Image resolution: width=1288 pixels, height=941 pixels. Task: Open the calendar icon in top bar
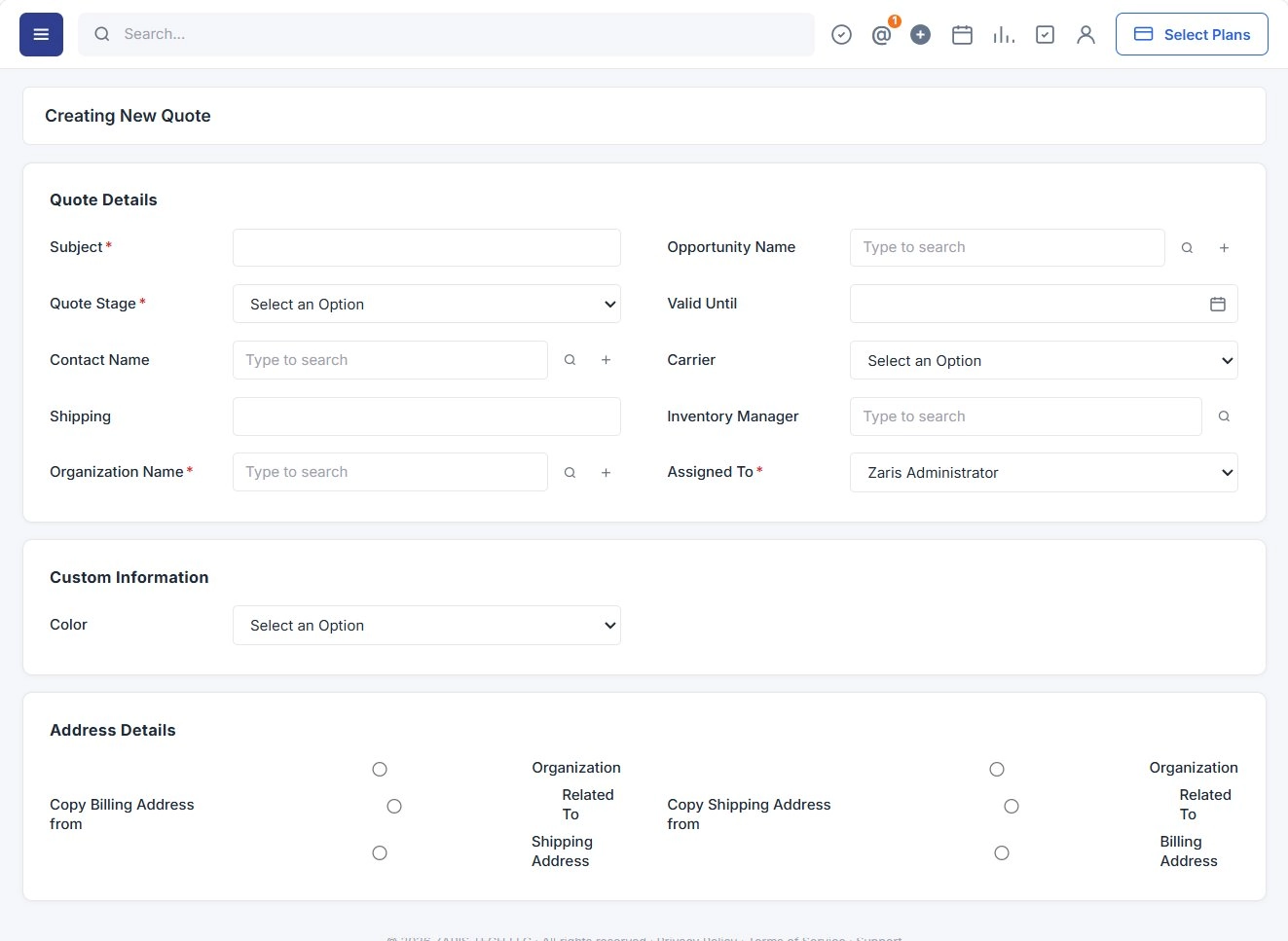(962, 35)
